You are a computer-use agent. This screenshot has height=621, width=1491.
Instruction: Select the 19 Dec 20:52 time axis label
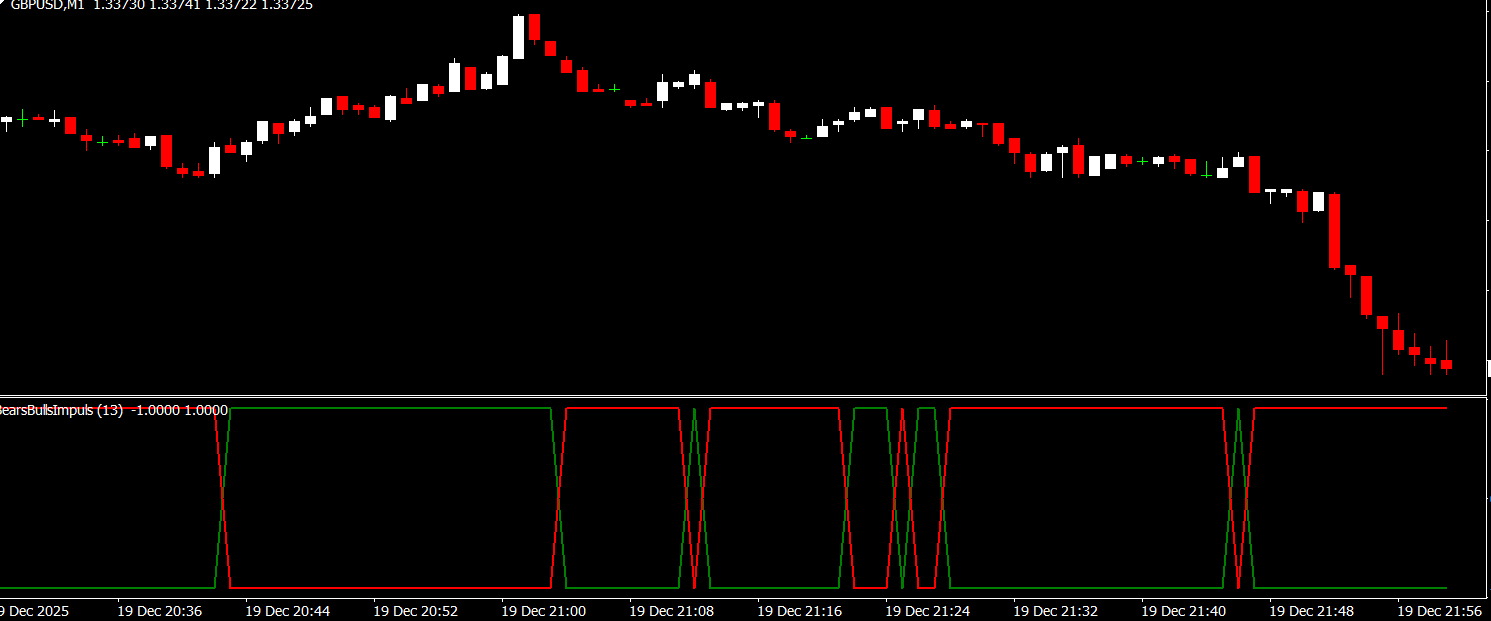coord(415,610)
